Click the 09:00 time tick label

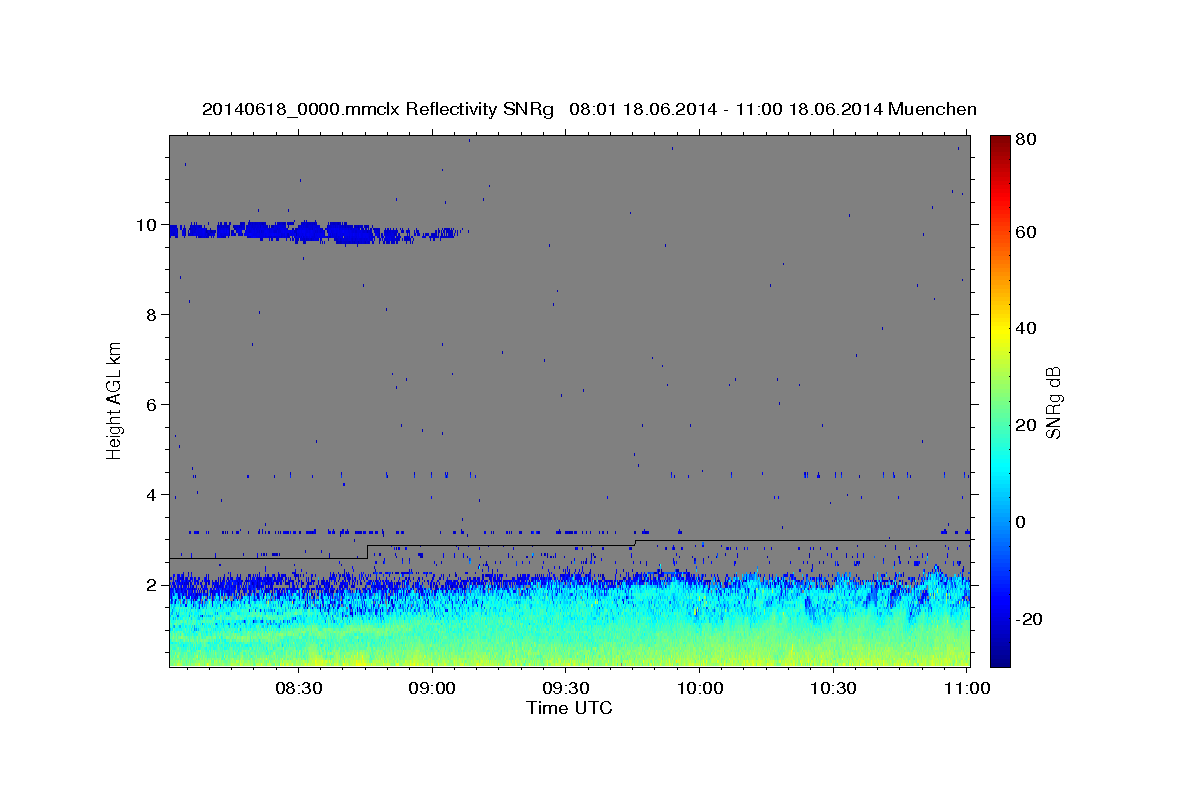click(x=432, y=688)
